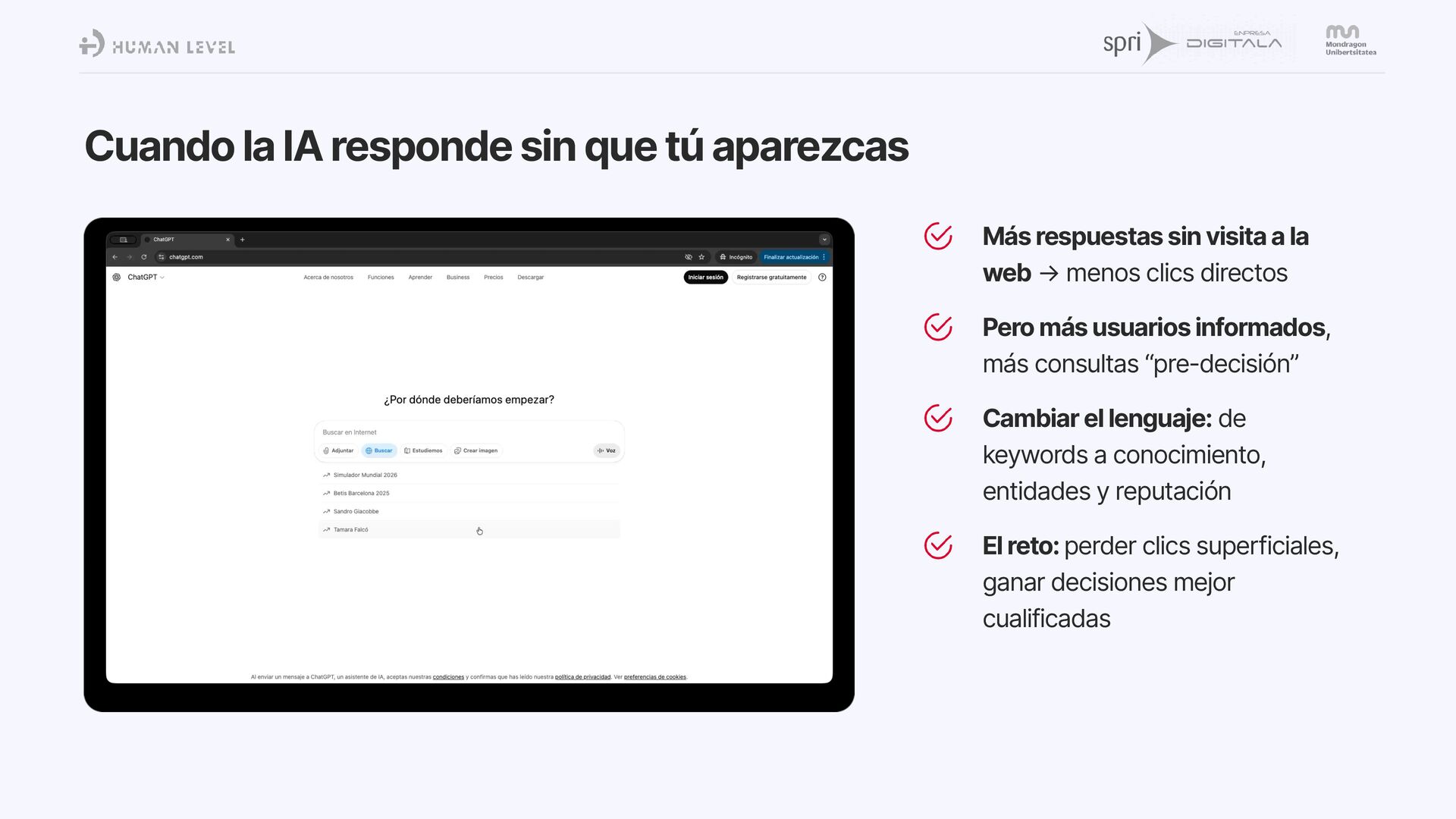Start voice mode with Voz button
The width and height of the screenshot is (1456, 819).
606,450
